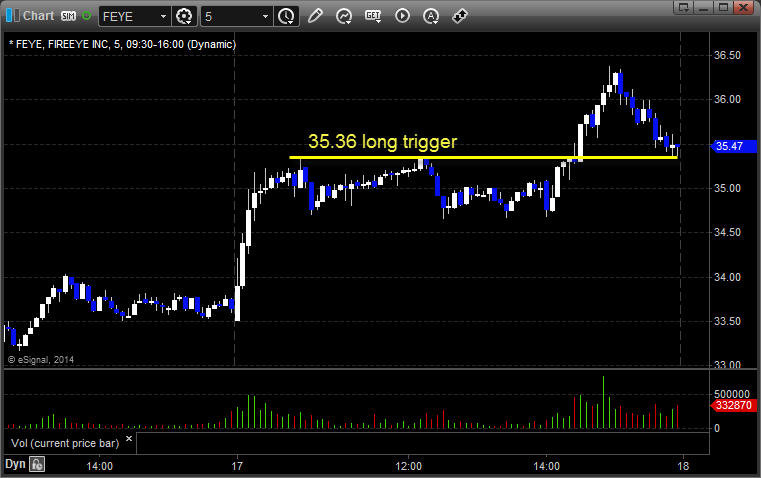Open the GET tools menu
Viewport: 761px width, 478px height.
[373, 16]
